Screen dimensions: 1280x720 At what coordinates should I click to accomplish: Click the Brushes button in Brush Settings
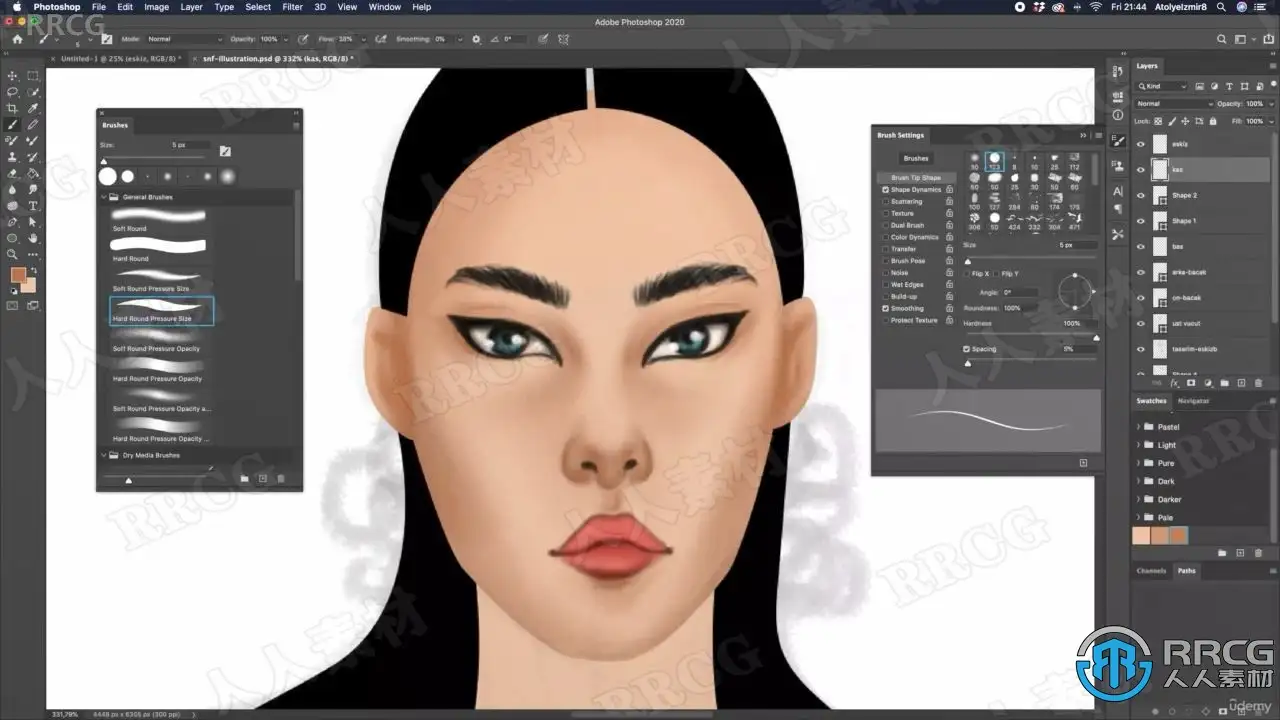pos(916,158)
